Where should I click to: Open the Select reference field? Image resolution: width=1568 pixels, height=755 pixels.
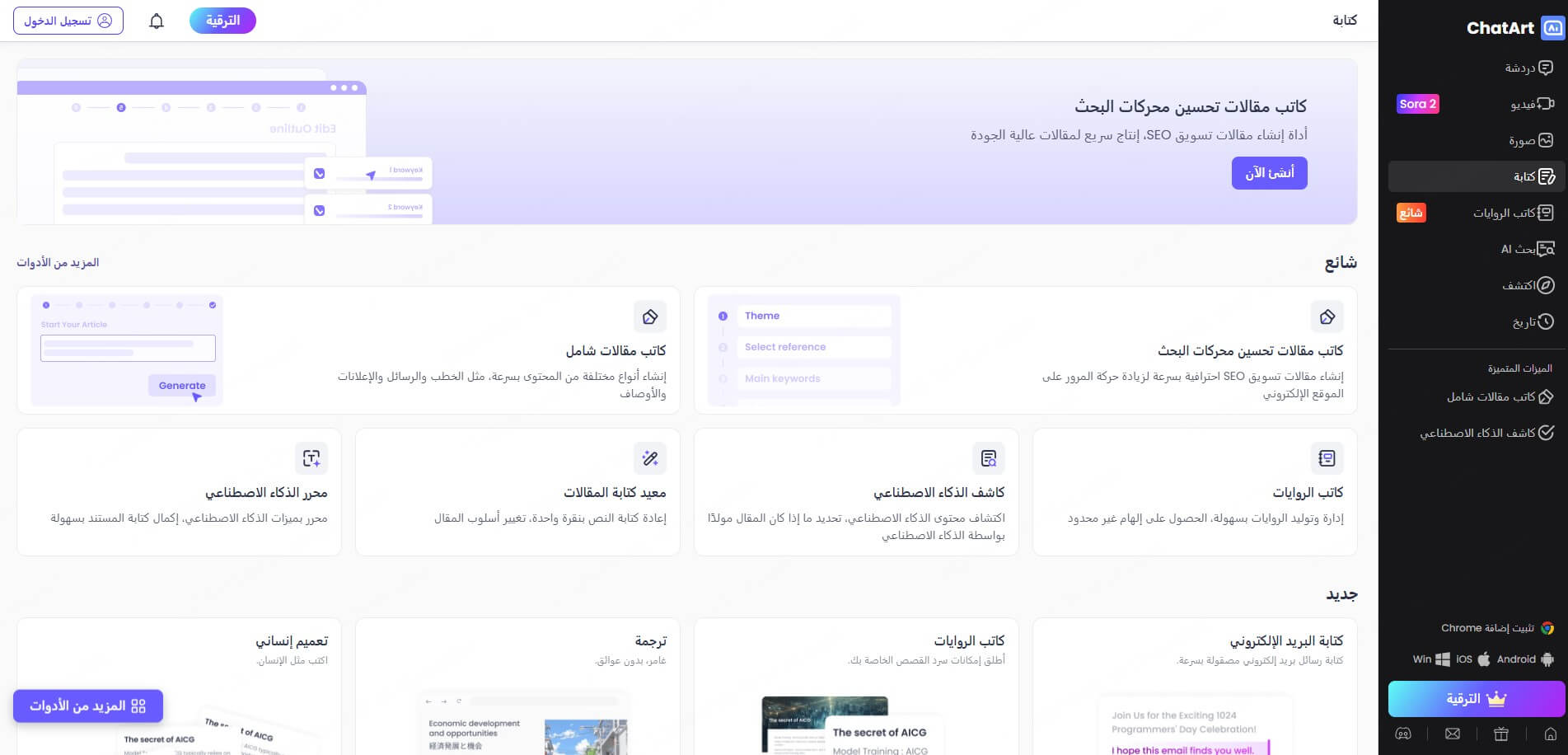tap(814, 347)
